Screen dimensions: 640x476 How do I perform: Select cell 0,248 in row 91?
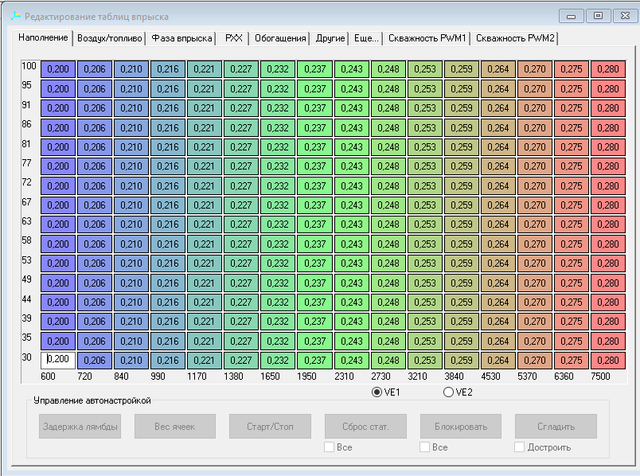click(388, 108)
